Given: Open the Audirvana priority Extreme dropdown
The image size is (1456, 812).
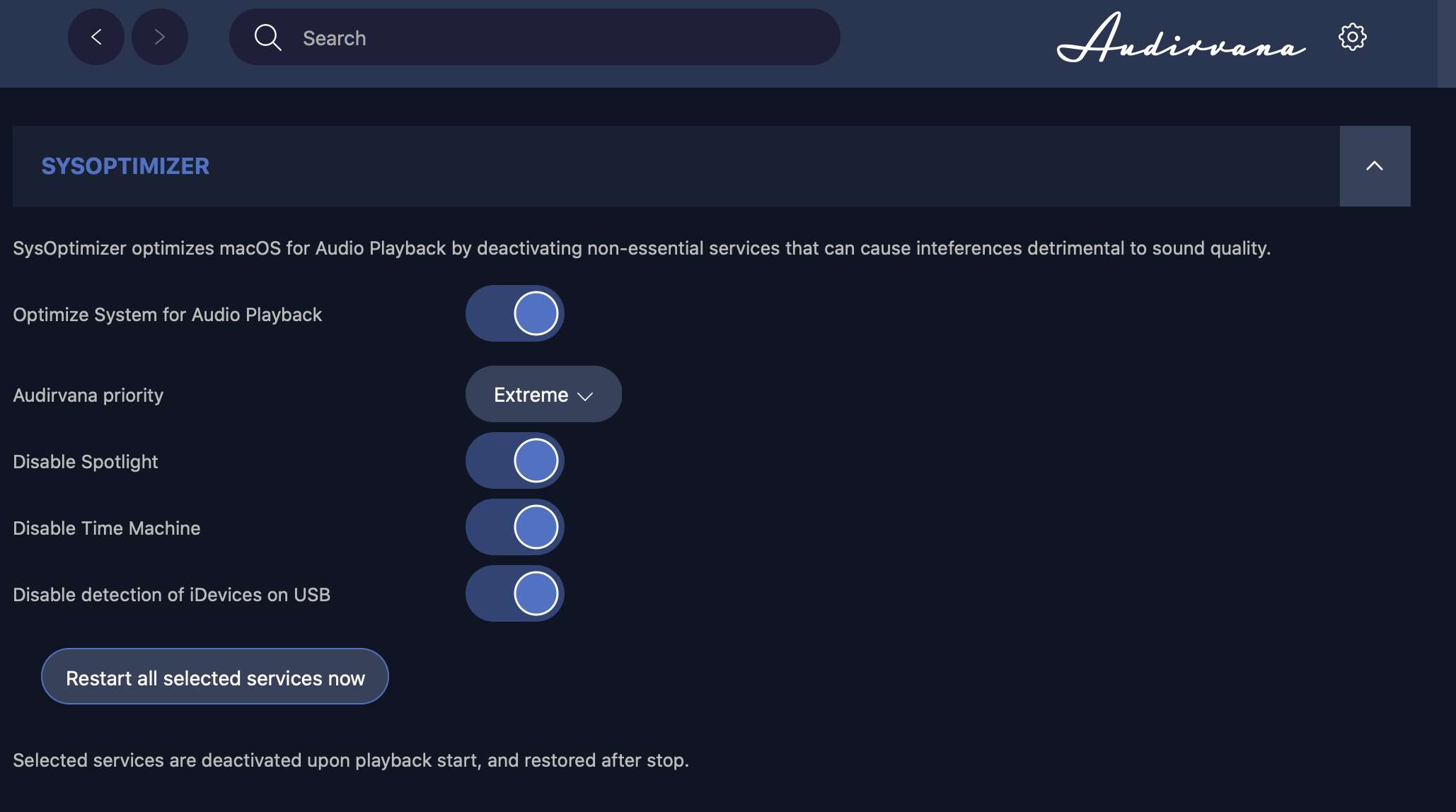Looking at the screenshot, I should [x=543, y=394].
